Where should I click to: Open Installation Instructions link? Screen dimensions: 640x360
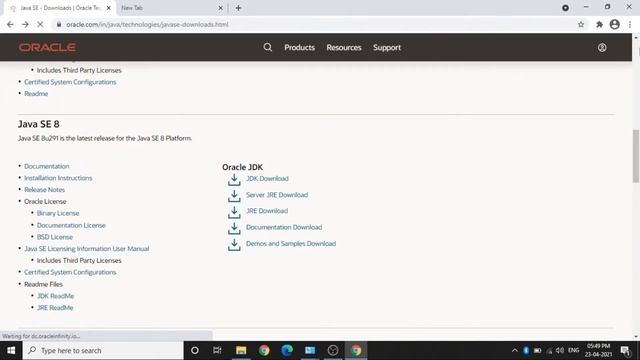tap(58, 178)
